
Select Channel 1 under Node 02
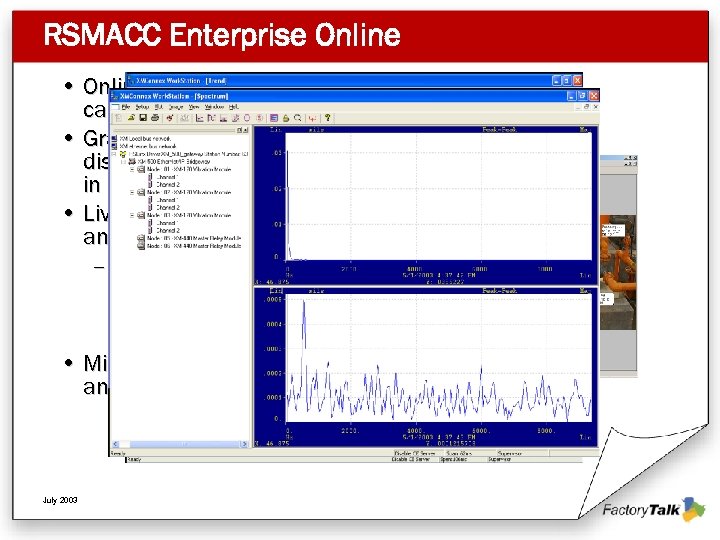(167, 200)
